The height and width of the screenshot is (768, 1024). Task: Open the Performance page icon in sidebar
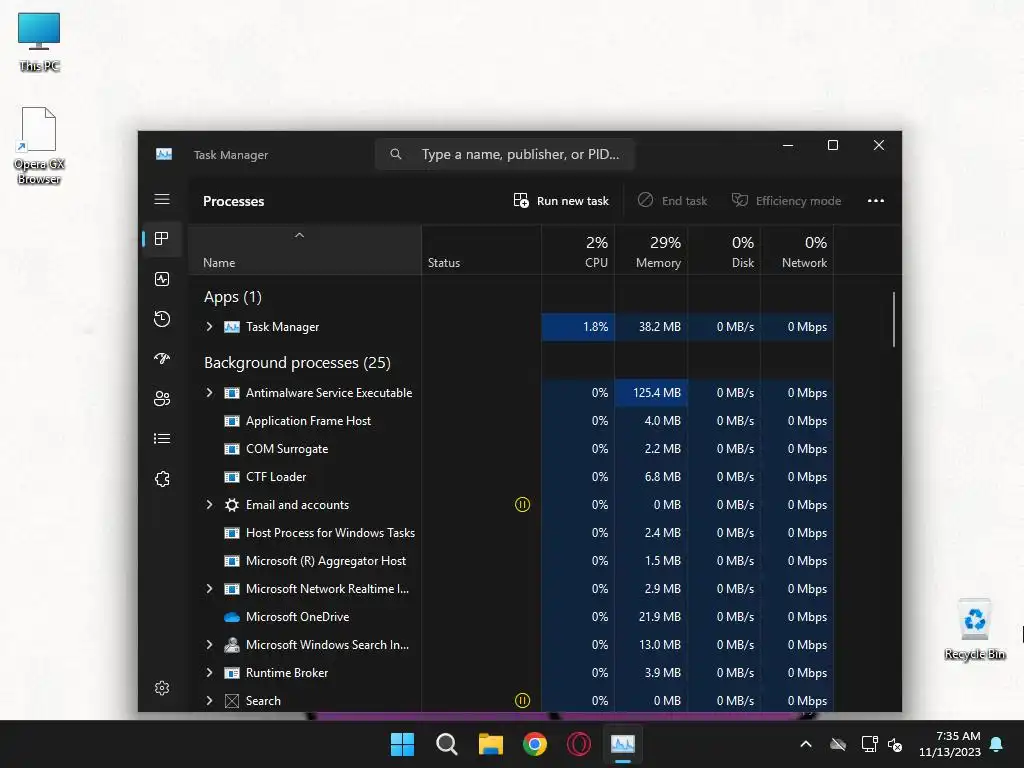coord(162,280)
